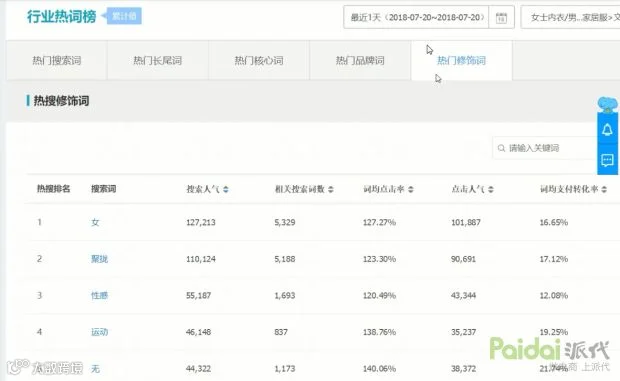Viewport: 620px width, 381px height.
Task: Open the chat message icon
Action: [x=607, y=160]
